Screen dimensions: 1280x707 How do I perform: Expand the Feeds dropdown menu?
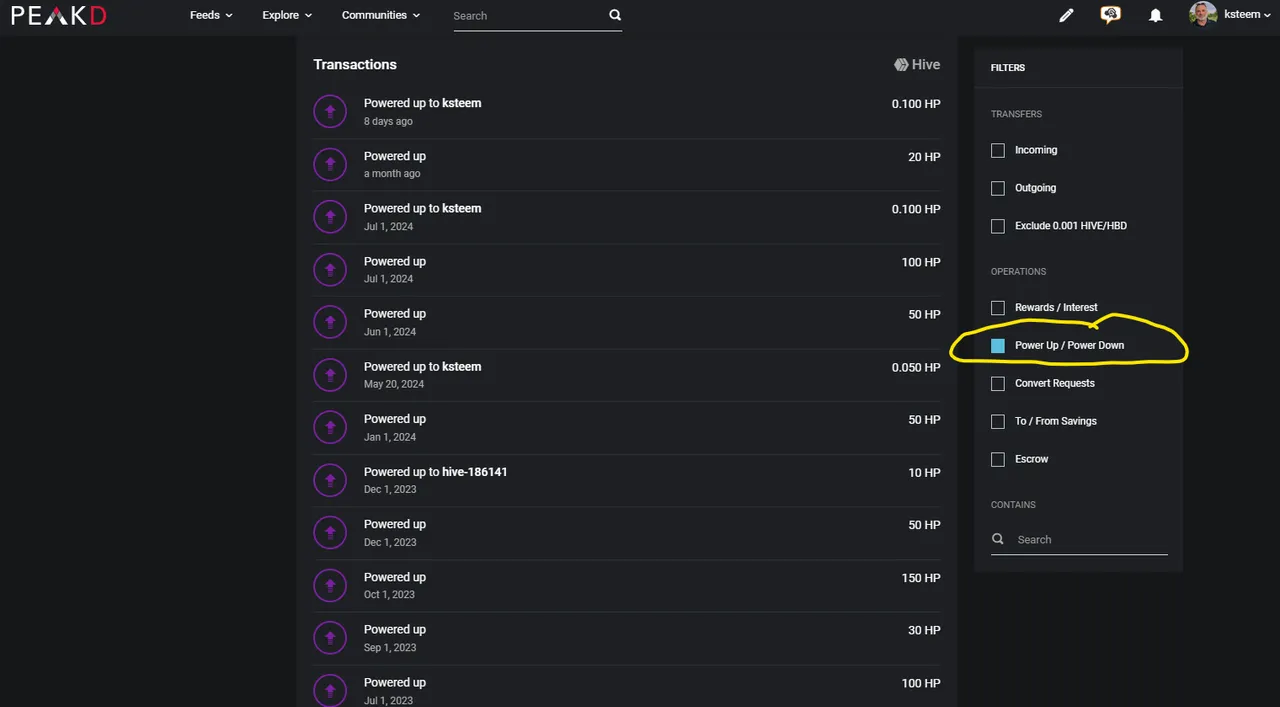(x=211, y=15)
